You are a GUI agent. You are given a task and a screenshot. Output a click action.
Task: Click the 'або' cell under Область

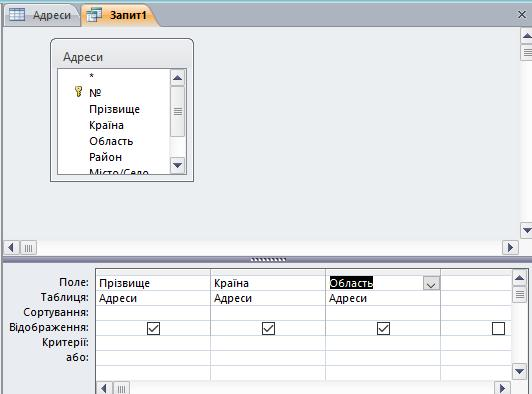(x=383, y=358)
